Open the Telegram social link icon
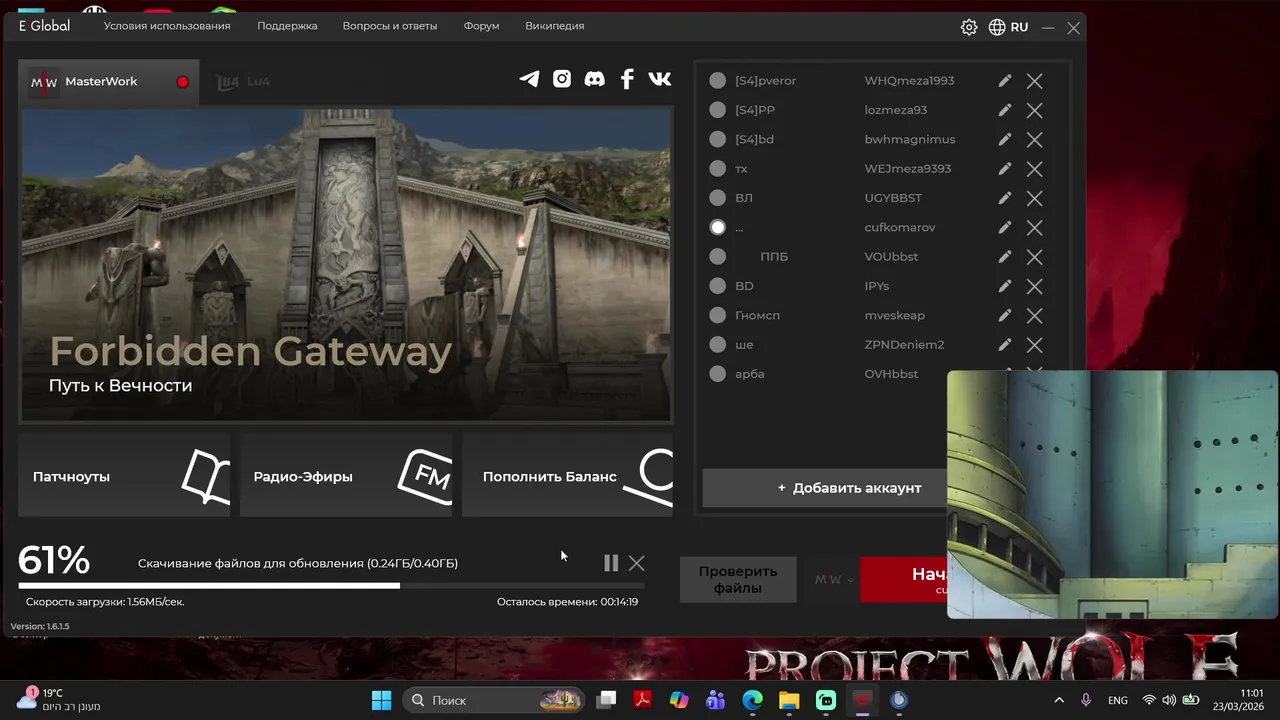The image size is (1280, 720). pos(529,79)
